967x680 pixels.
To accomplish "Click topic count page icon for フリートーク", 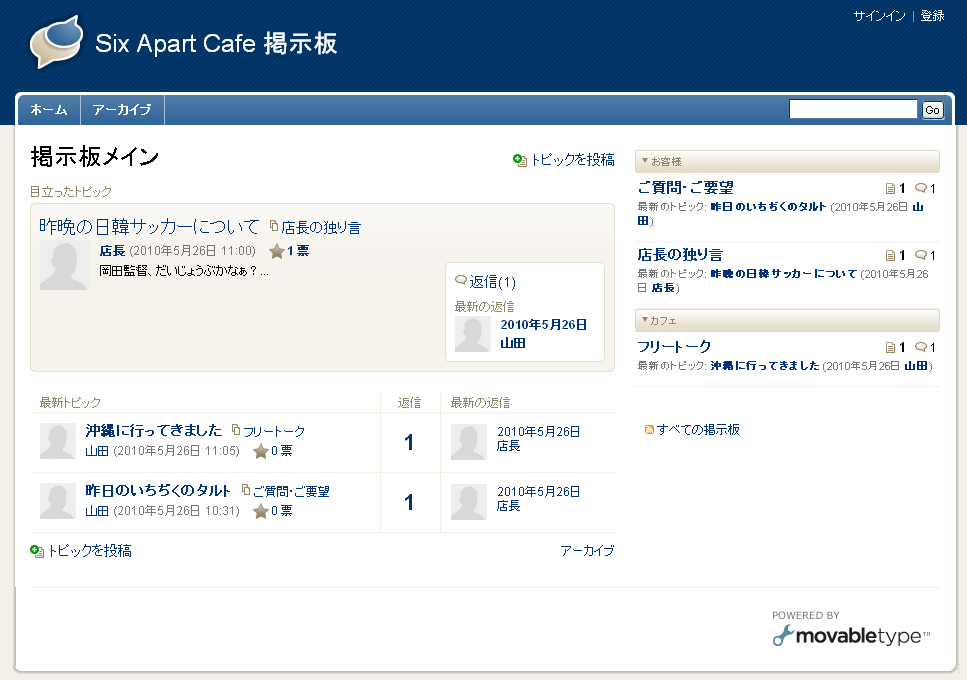I will (x=890, y=348).
